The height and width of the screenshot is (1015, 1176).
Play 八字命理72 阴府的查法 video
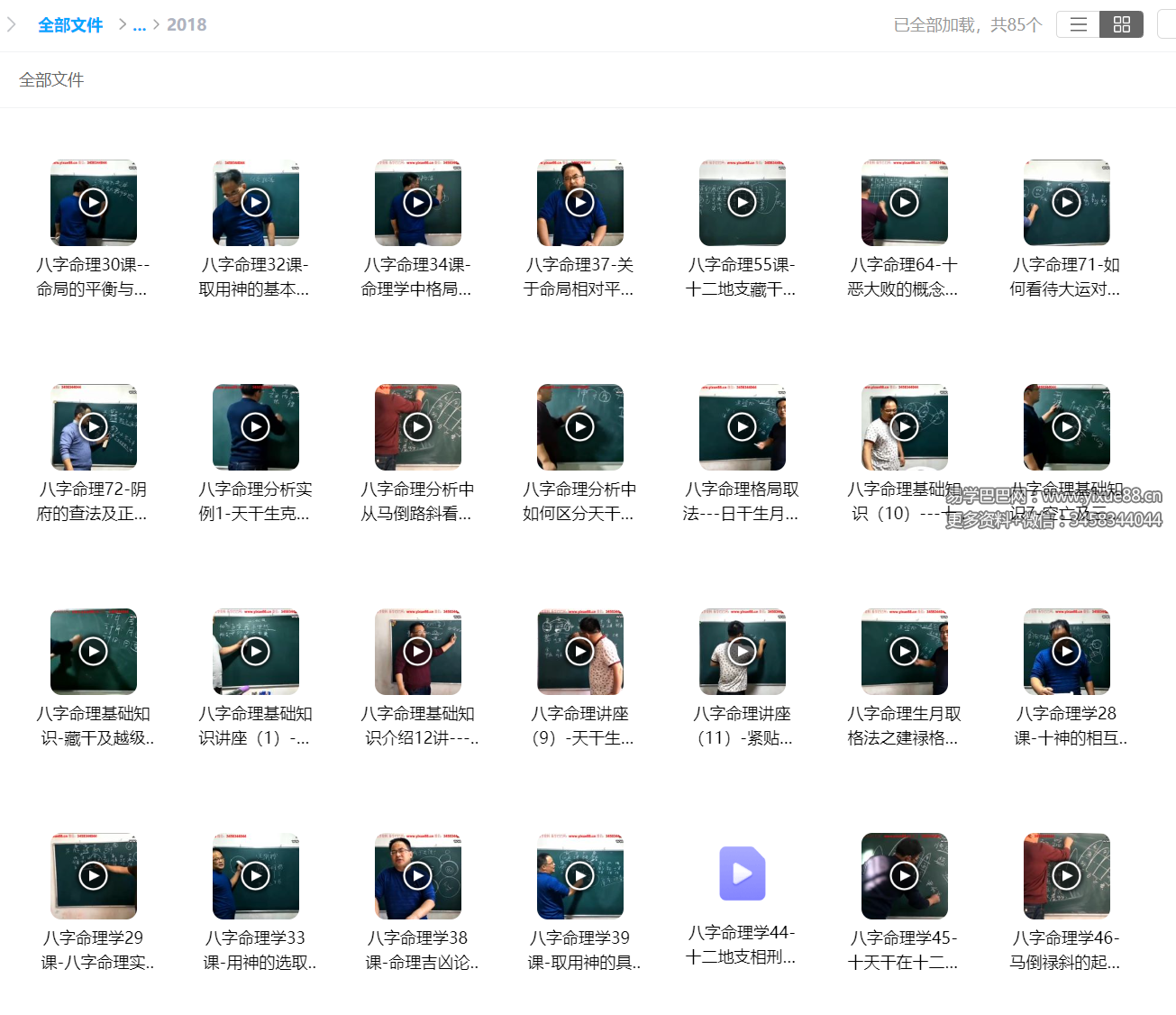(x=94, y=427)
